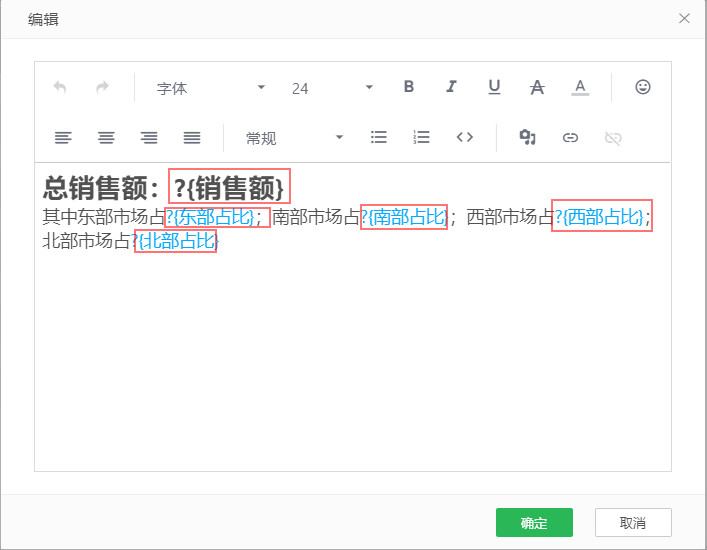Insert a hyperlink

pyautogui.click(x=570, y=138)
